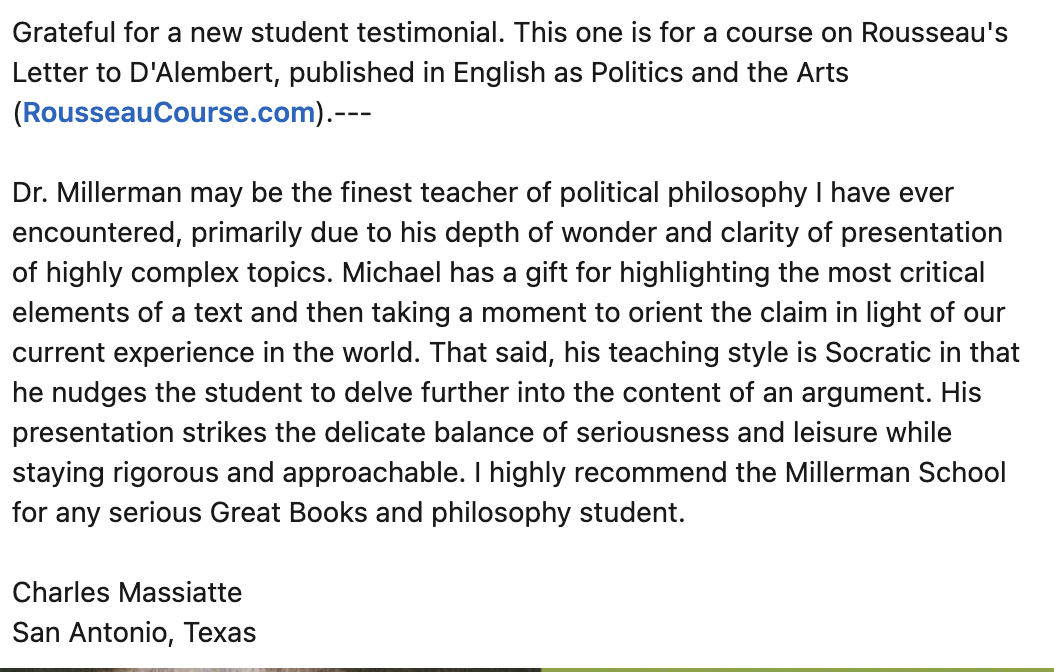The height and width of the screenshot is (672, 1054).
Task: Click the San Antonio, Texas line
Action: click(x=134, y=632)
